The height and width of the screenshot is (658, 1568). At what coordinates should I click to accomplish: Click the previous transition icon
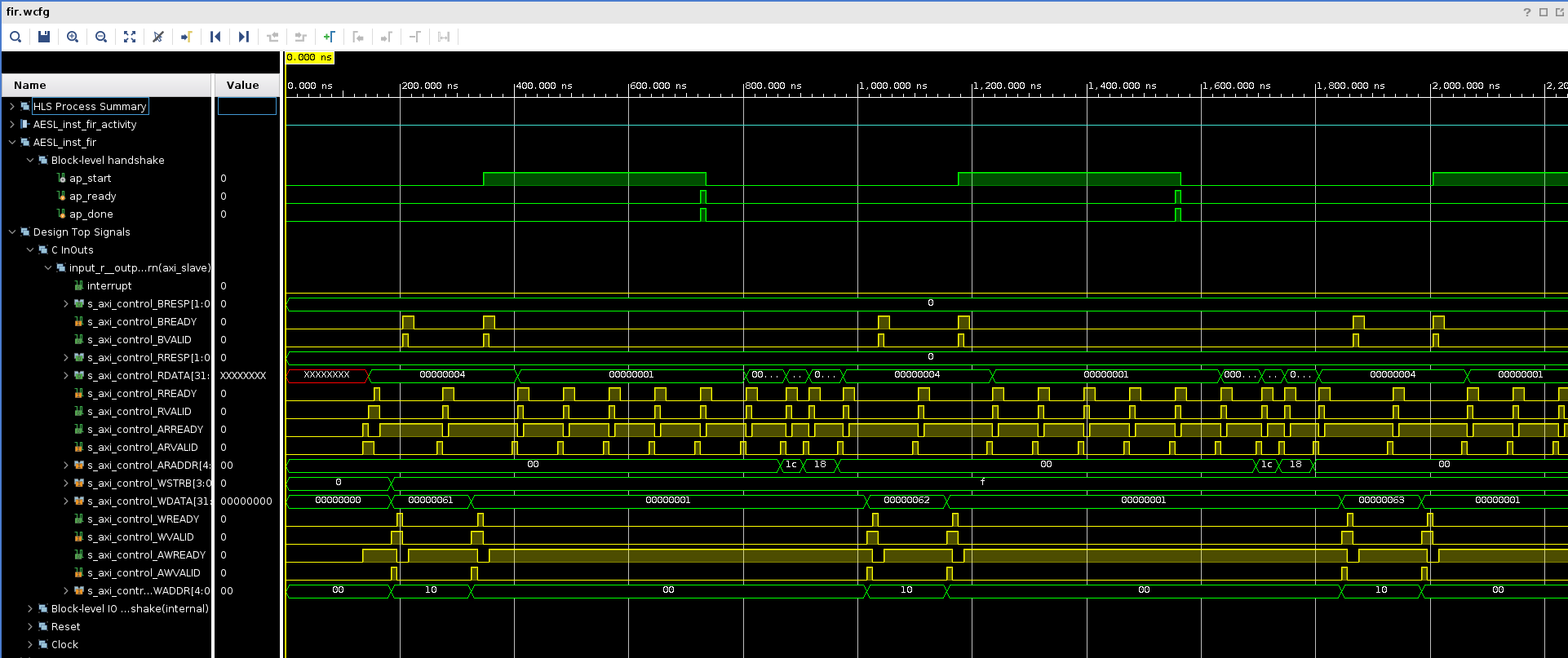pyautogui.click(x=272, y=37)
